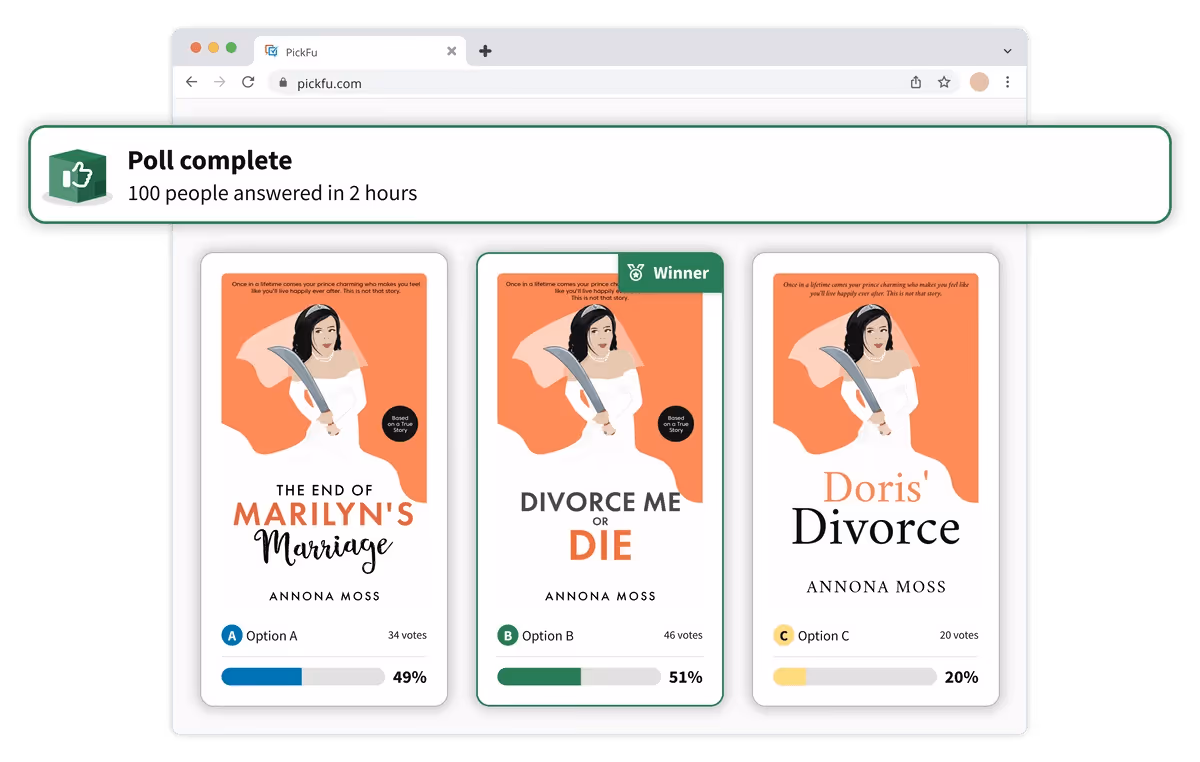Click the green Option B progress bar
Image resolution: width=1200 pixels, height=762 pixels.
579,677
